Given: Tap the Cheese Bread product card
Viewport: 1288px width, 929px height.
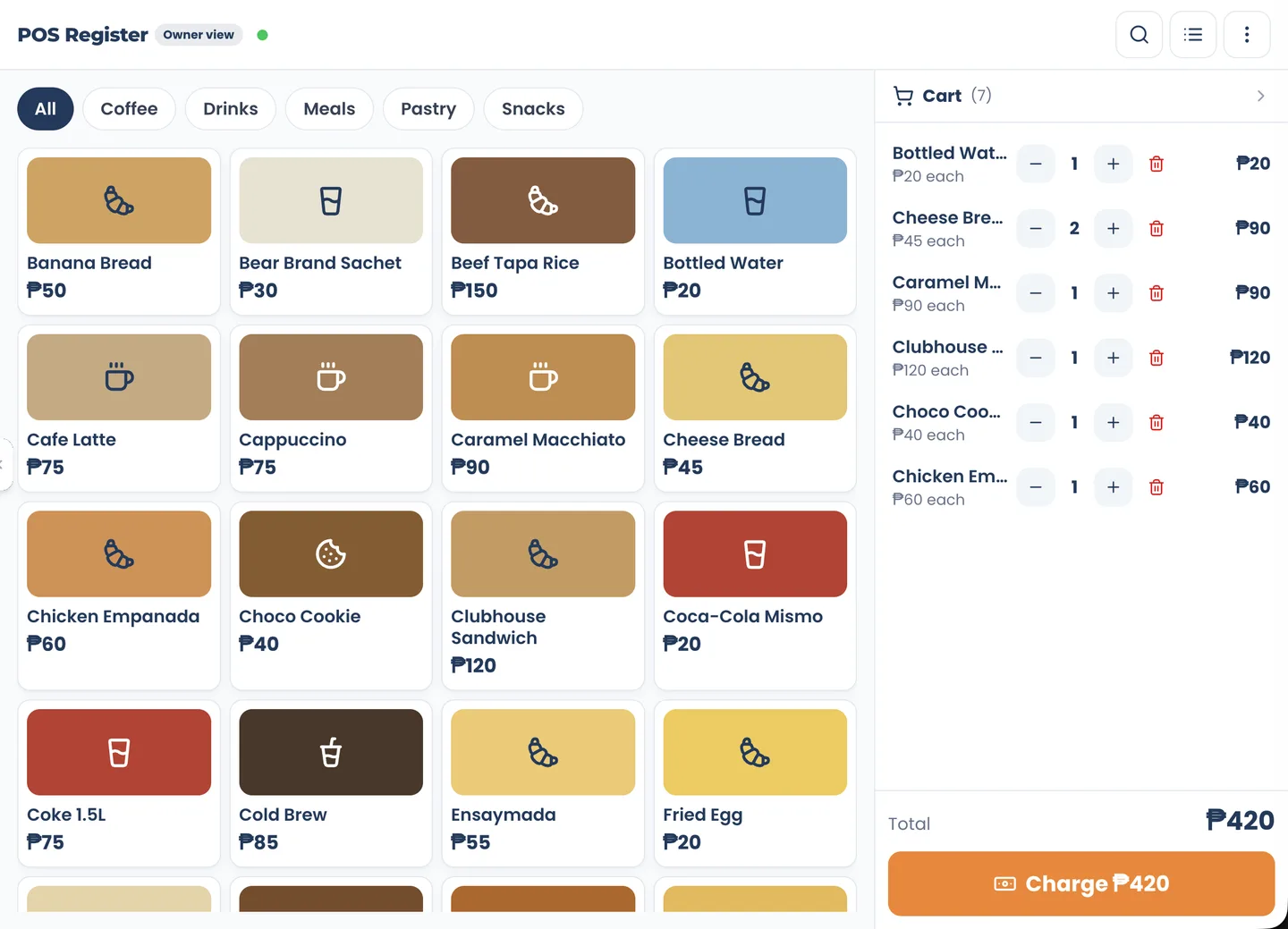Looking at the screenshot, I should (755, 409).
